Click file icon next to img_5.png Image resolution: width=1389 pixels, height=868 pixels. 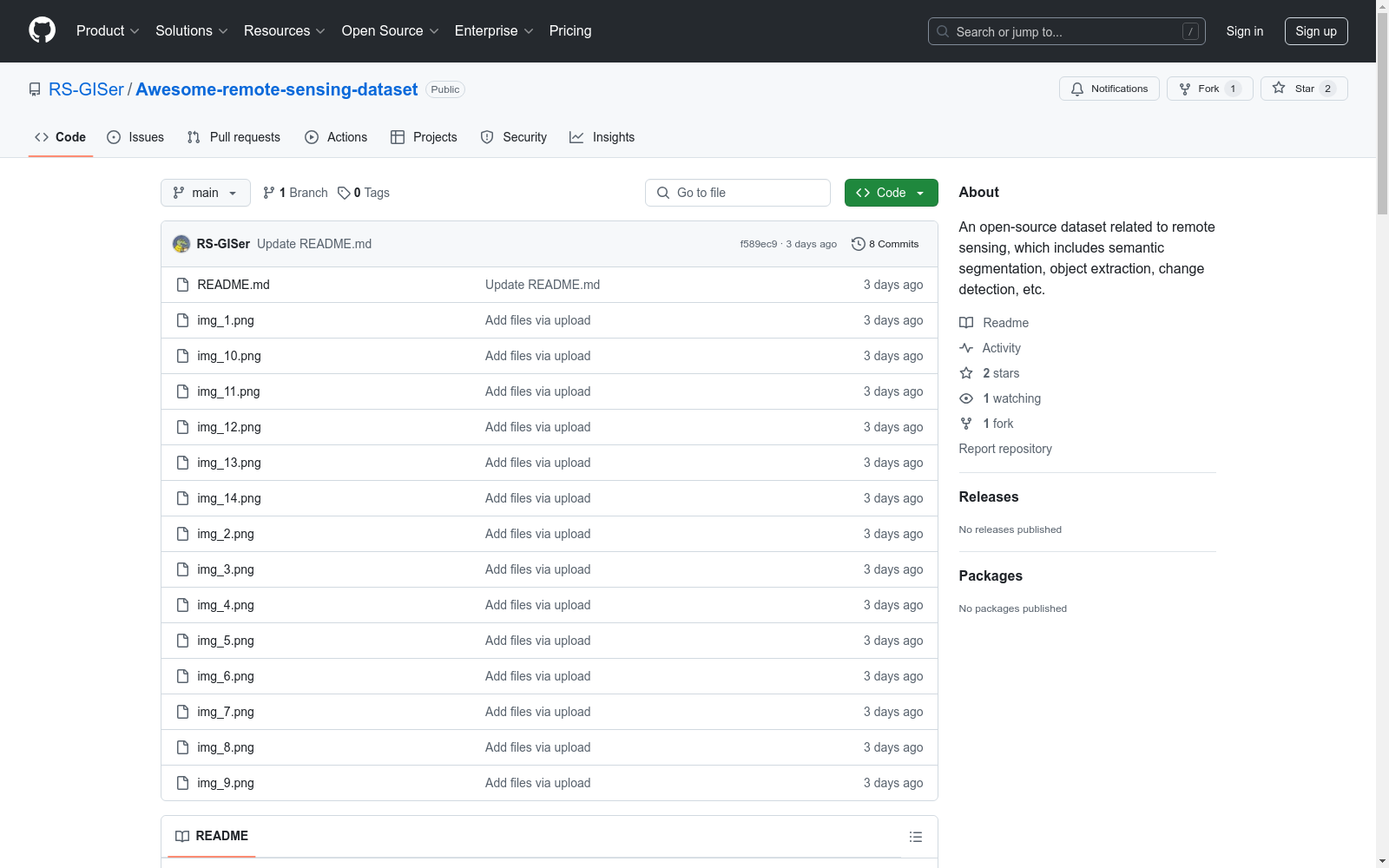(x=182, y=641)
